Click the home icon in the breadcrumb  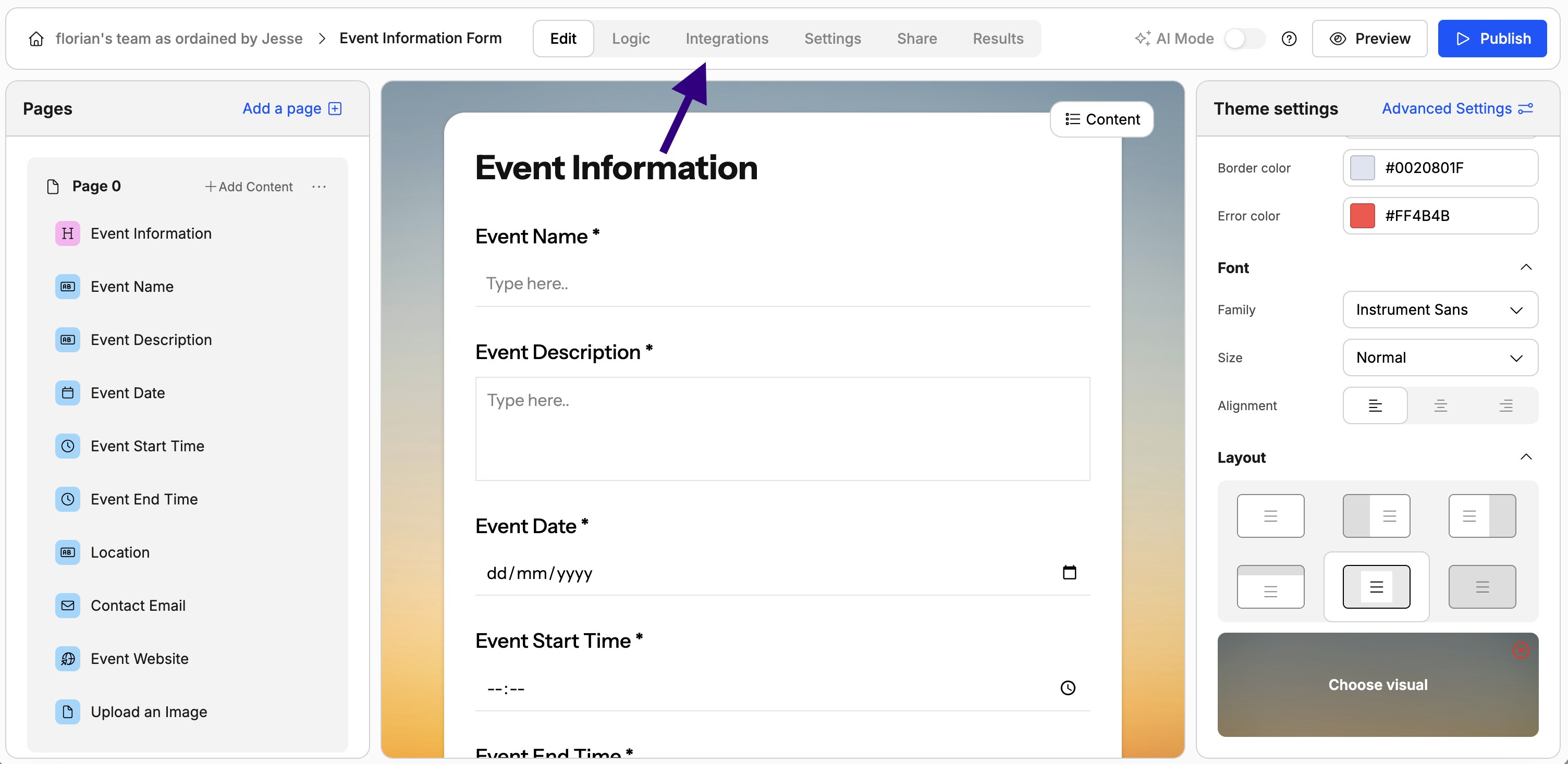click(x=35, y=39)
